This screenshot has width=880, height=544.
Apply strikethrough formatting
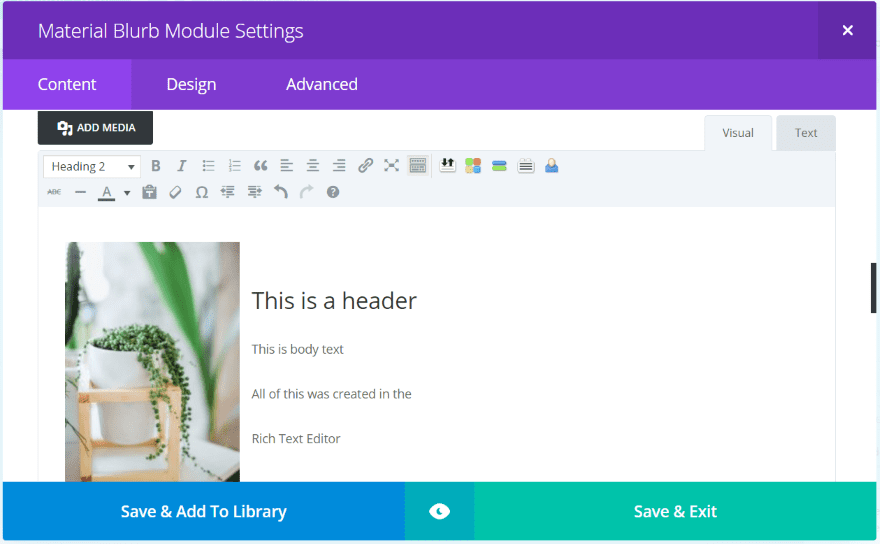tap(54, 192)
